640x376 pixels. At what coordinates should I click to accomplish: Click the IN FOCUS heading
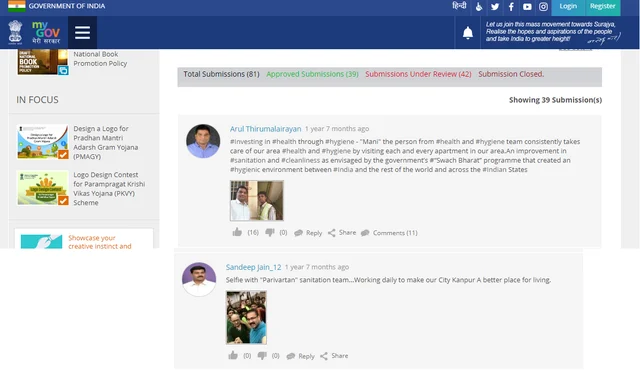[38, 100]
